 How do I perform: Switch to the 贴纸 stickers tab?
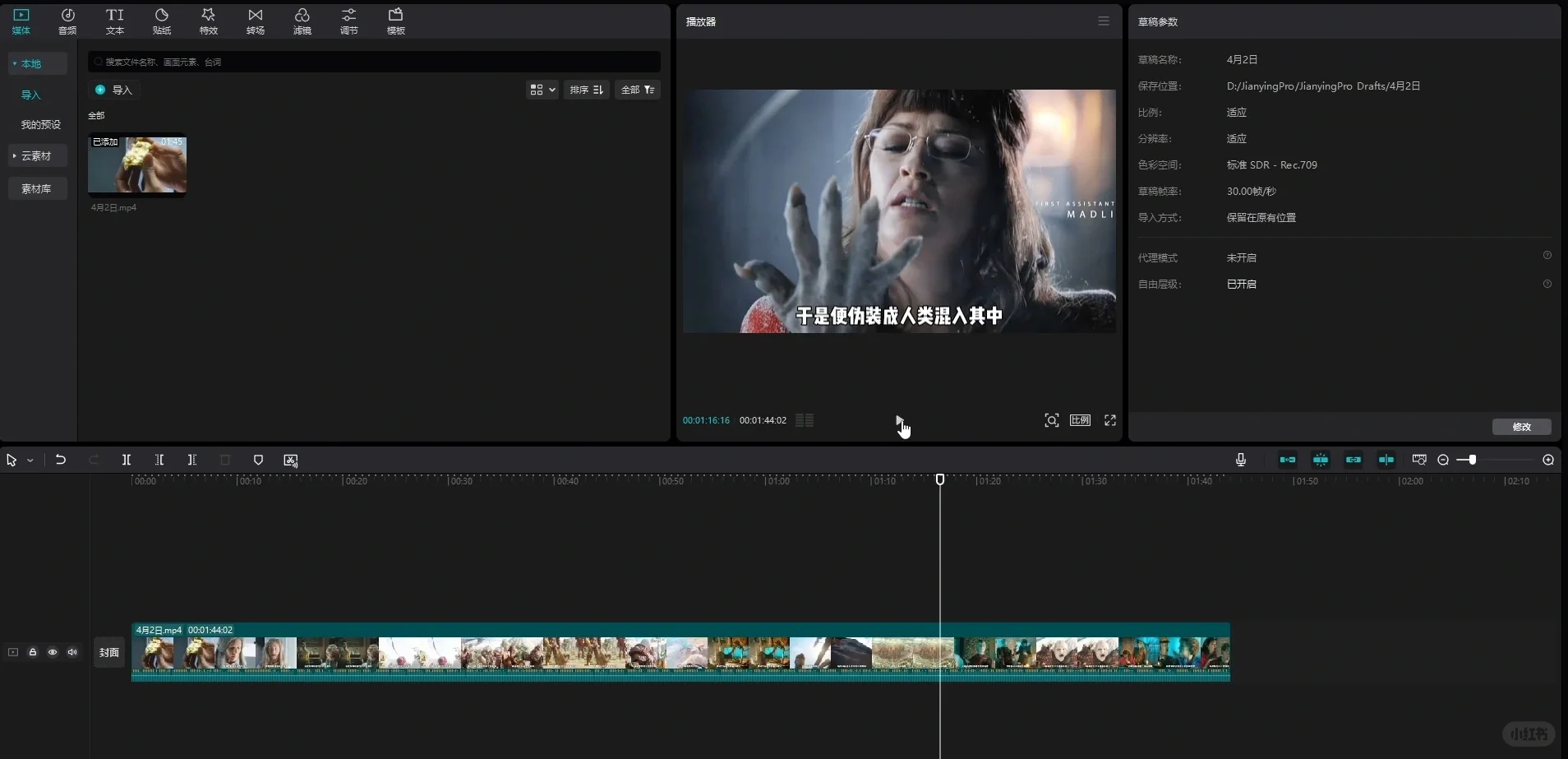click(x=162, y=21)
